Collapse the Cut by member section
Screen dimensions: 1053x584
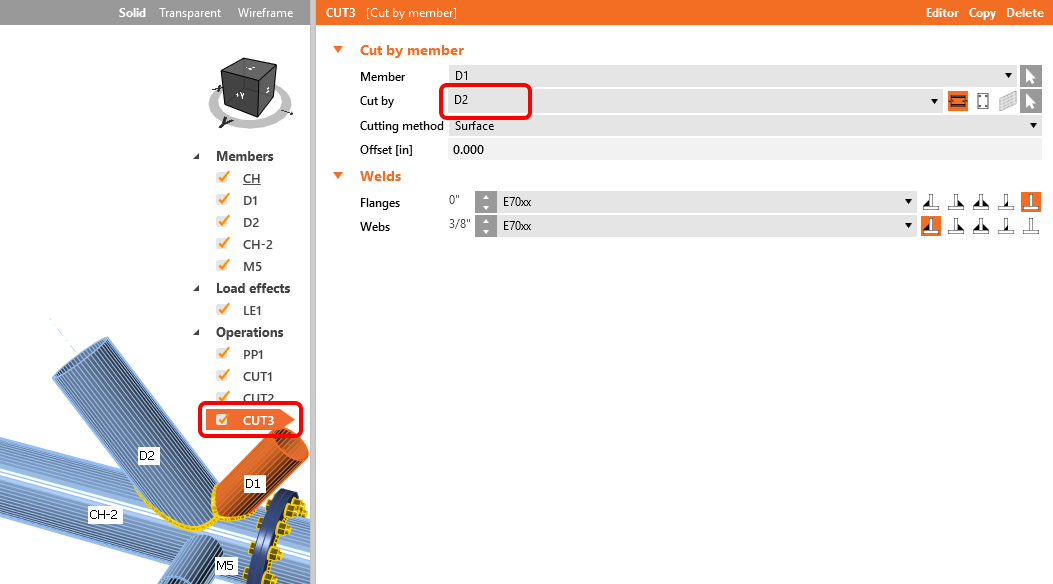click(x=338, y=50)
